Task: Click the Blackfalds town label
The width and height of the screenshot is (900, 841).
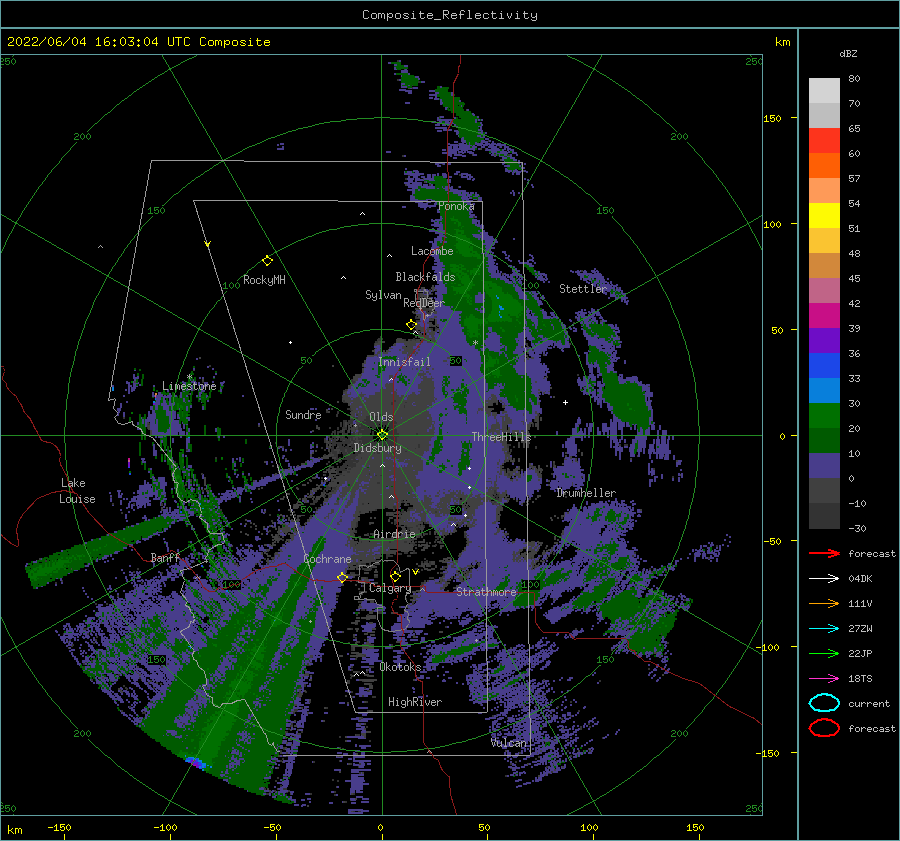Action: tap(425, 277)
